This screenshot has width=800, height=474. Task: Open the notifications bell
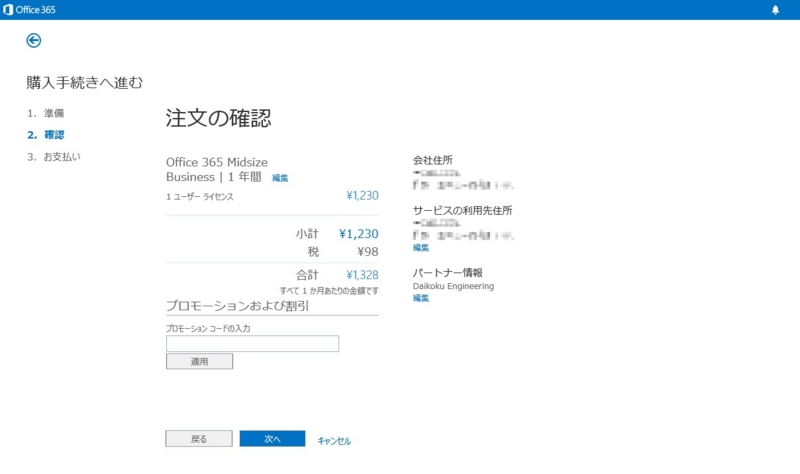[775, 10]
